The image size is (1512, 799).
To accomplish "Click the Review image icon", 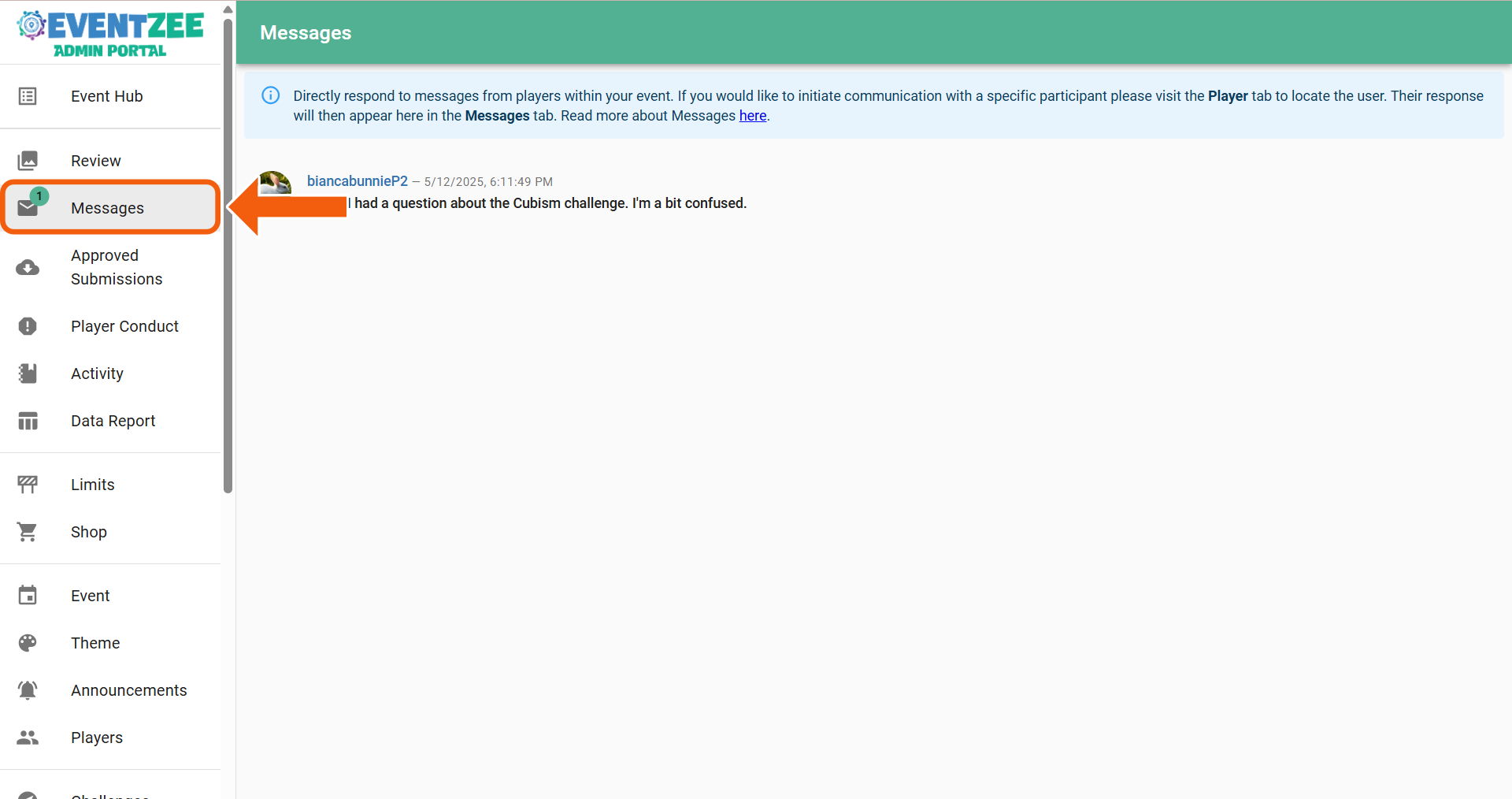I will pyautogui.click(x=28, y=161).
